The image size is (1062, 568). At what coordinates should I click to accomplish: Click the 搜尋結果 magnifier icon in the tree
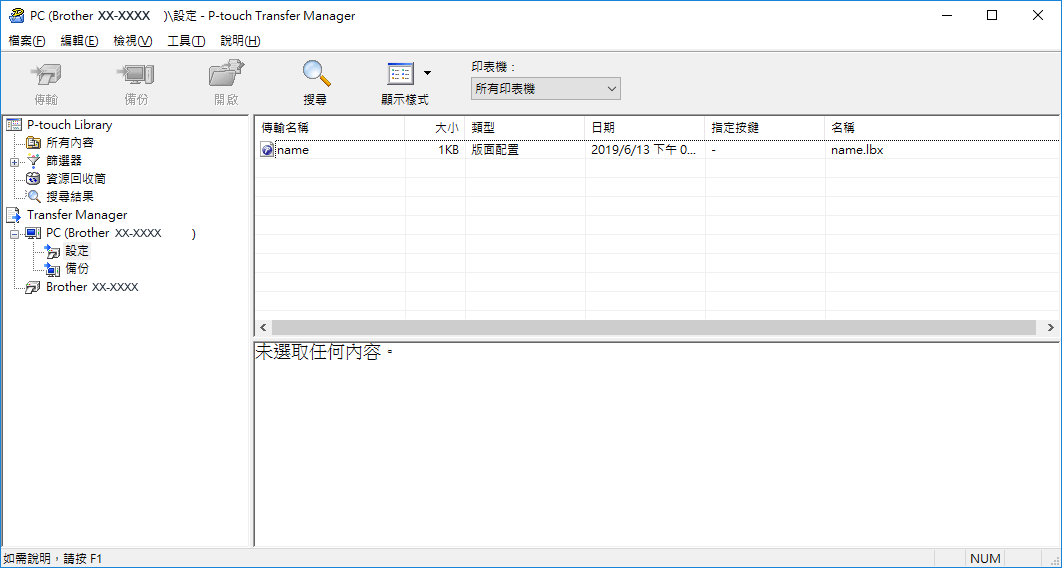33,197
